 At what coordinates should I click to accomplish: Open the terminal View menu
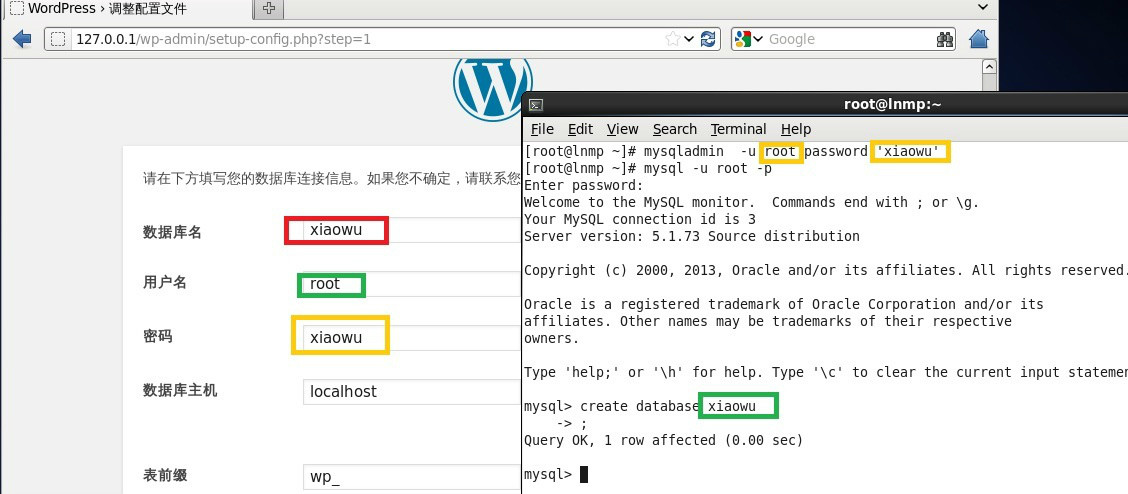[622, 129]
